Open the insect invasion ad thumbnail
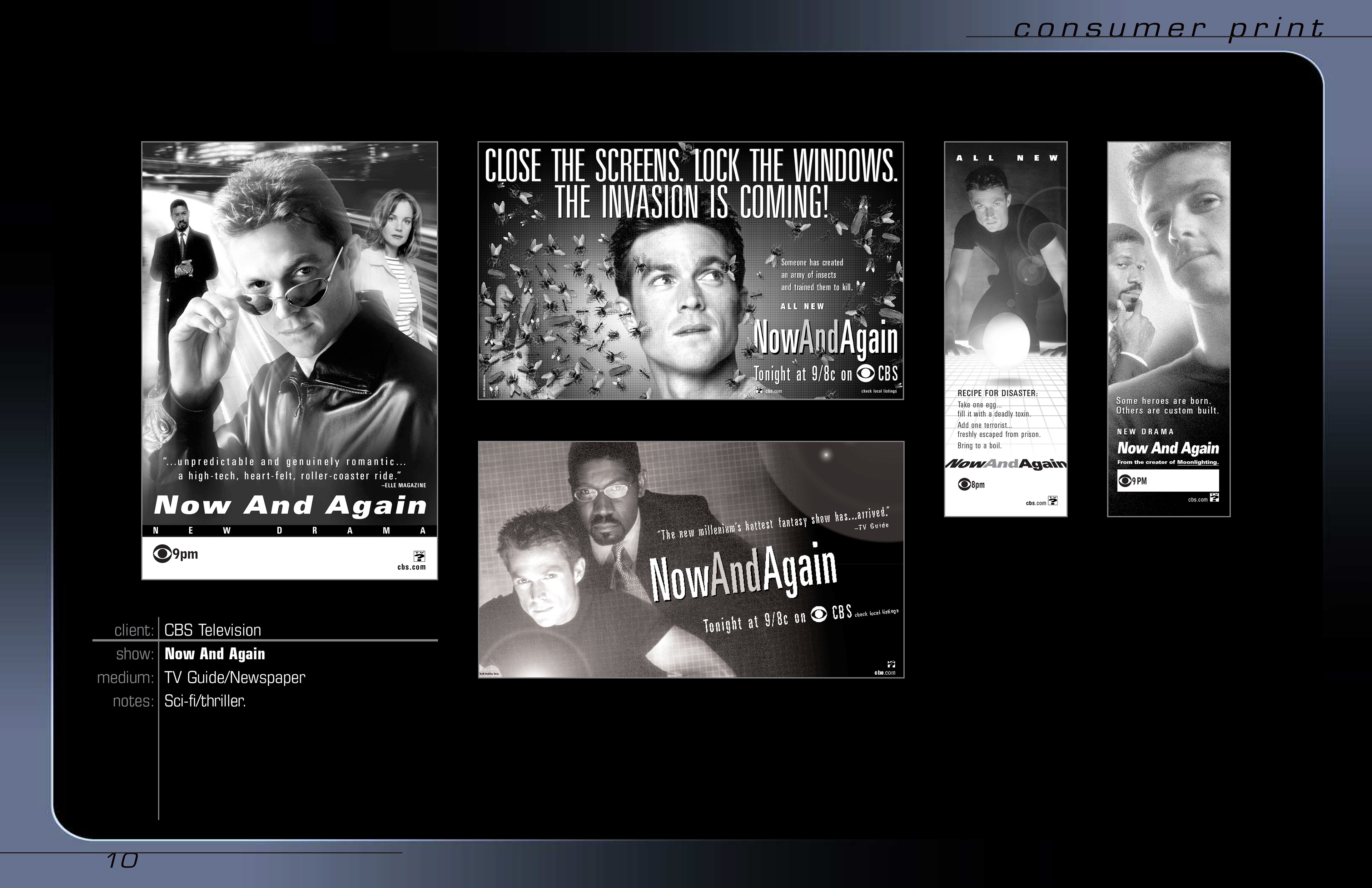Screen dimensions: 1372x888 (x=691, y=271)
